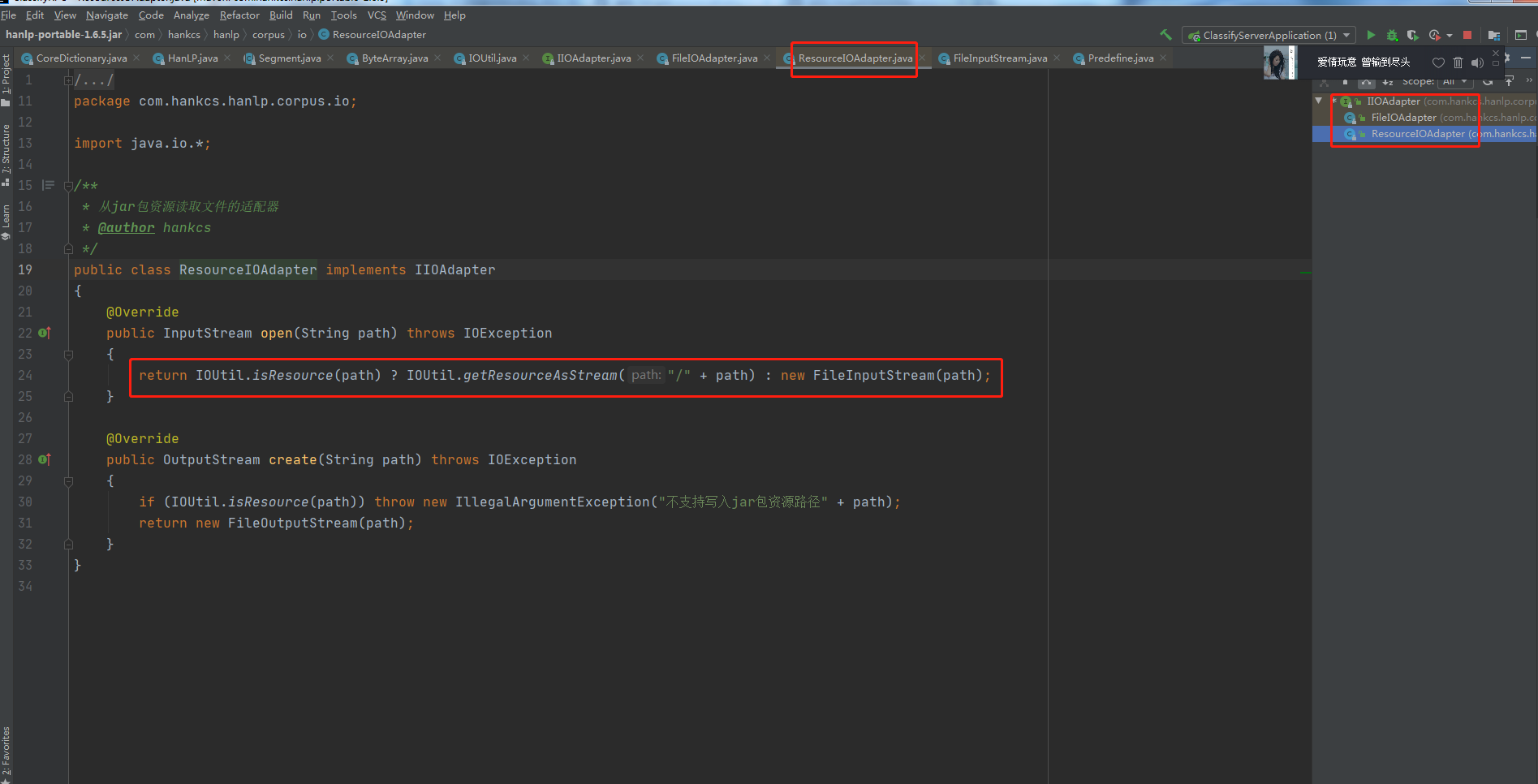Open the Tools menu
1538x784 pixels.
pyautogui.click(x=344, y=15)
